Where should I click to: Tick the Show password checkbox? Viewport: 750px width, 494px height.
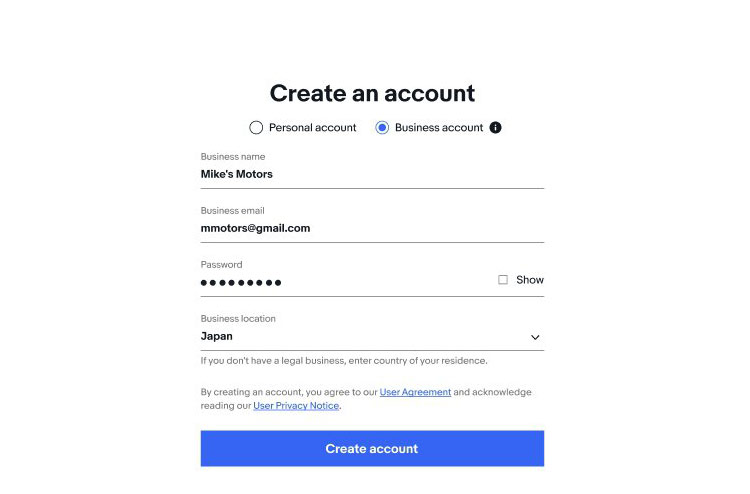click(503, 280)
